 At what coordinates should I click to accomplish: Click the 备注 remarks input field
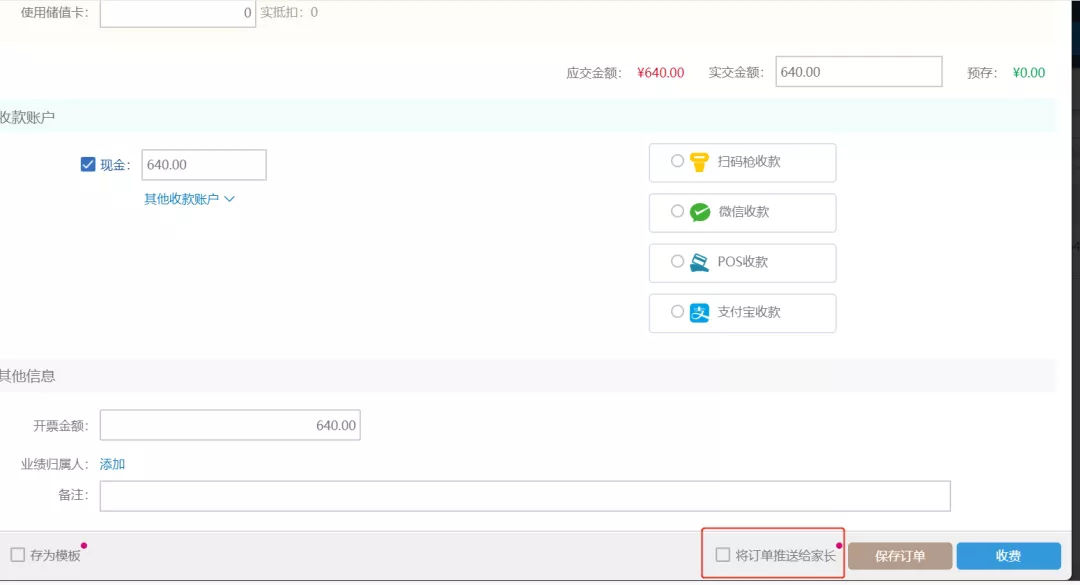point(525,496)
